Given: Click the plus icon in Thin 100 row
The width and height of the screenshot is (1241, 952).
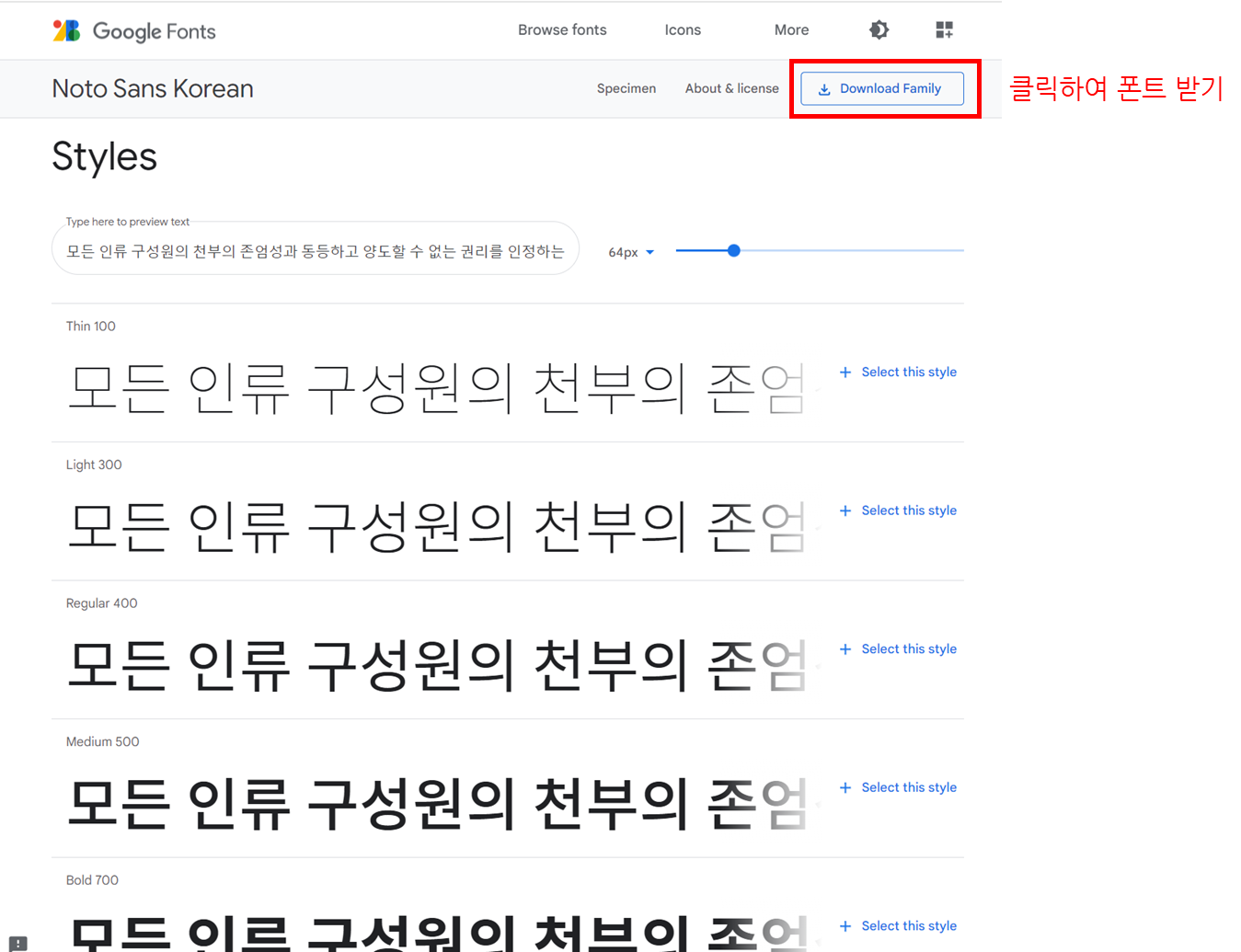Looking at the screenshot, I should click(x=845, y=373).
